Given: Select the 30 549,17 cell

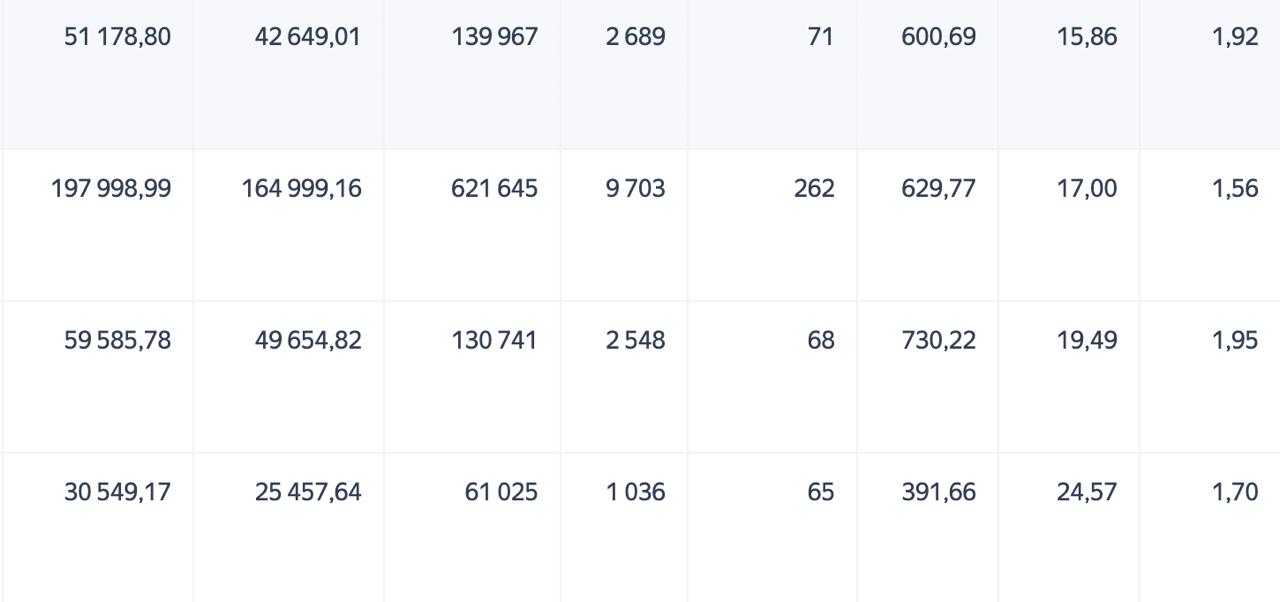Looking at the screenshot, I should coord(117,493).
